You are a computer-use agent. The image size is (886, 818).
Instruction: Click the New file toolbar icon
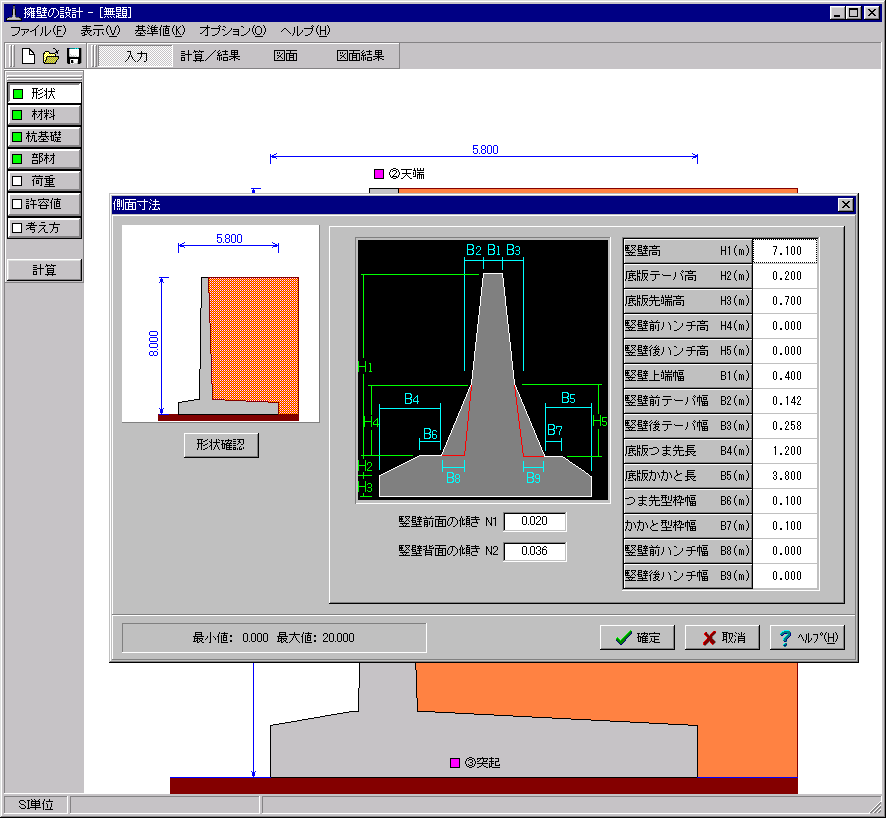point(29,56)
